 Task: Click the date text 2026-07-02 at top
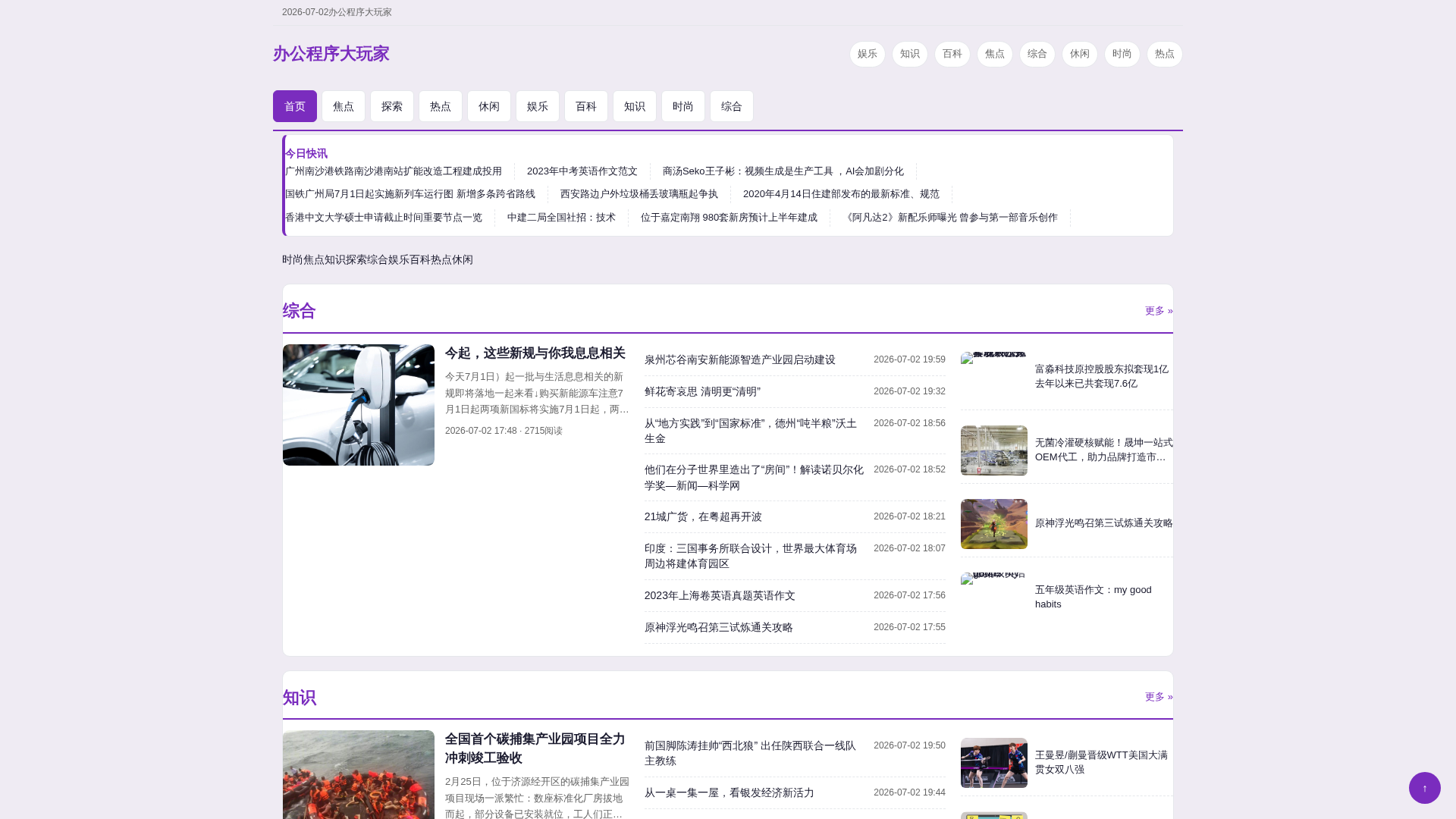click(x=305, y=12)
